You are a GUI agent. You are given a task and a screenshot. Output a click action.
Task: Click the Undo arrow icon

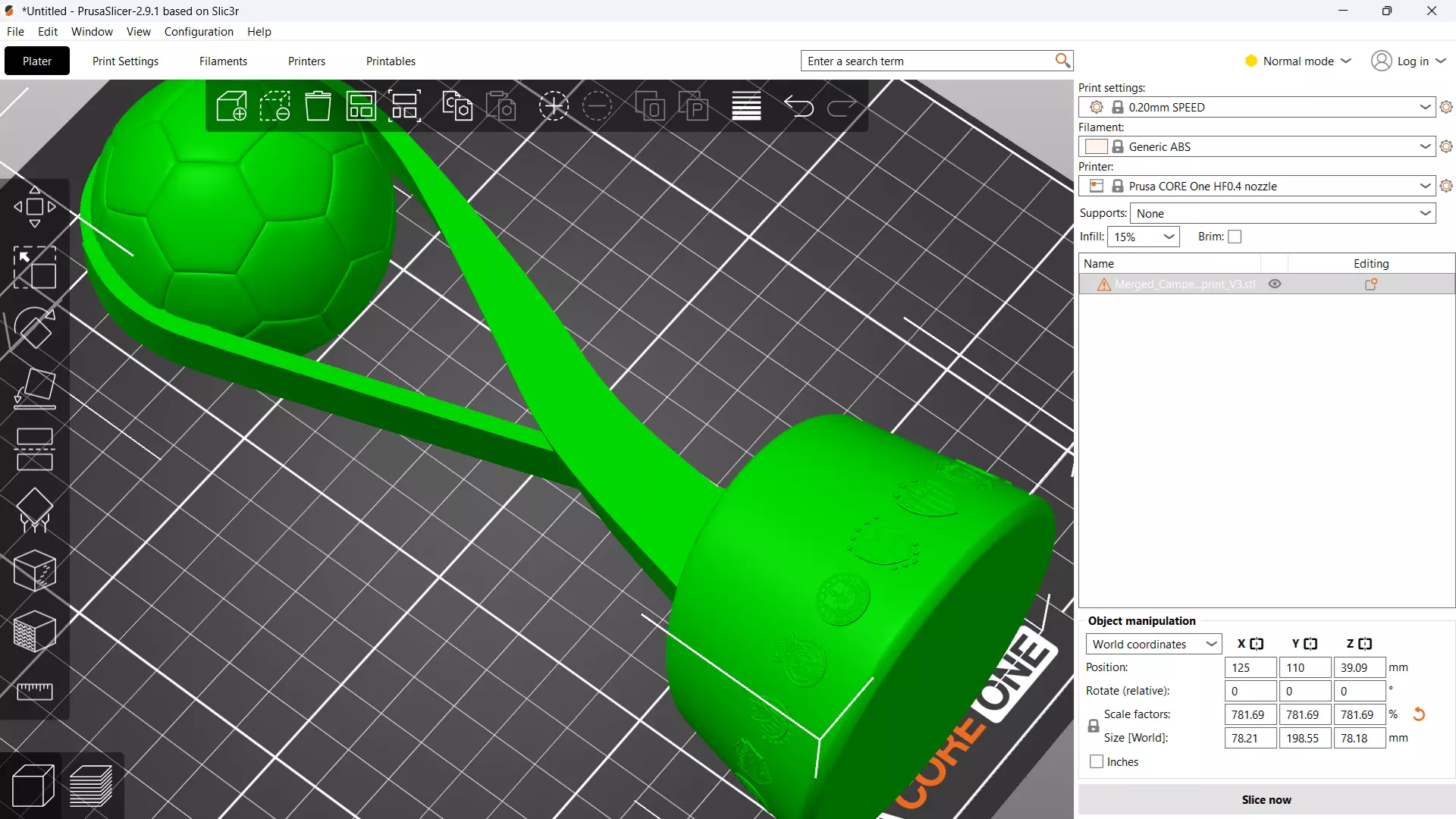click(x=799, y=106)
